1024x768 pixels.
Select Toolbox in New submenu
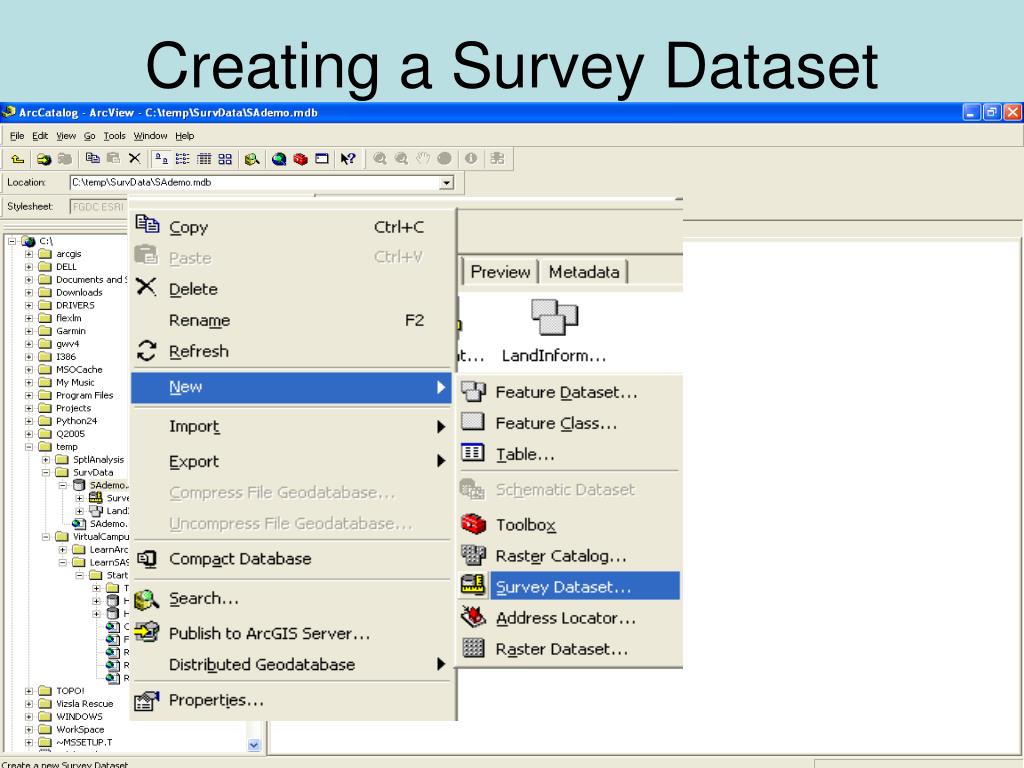(569, 524)
